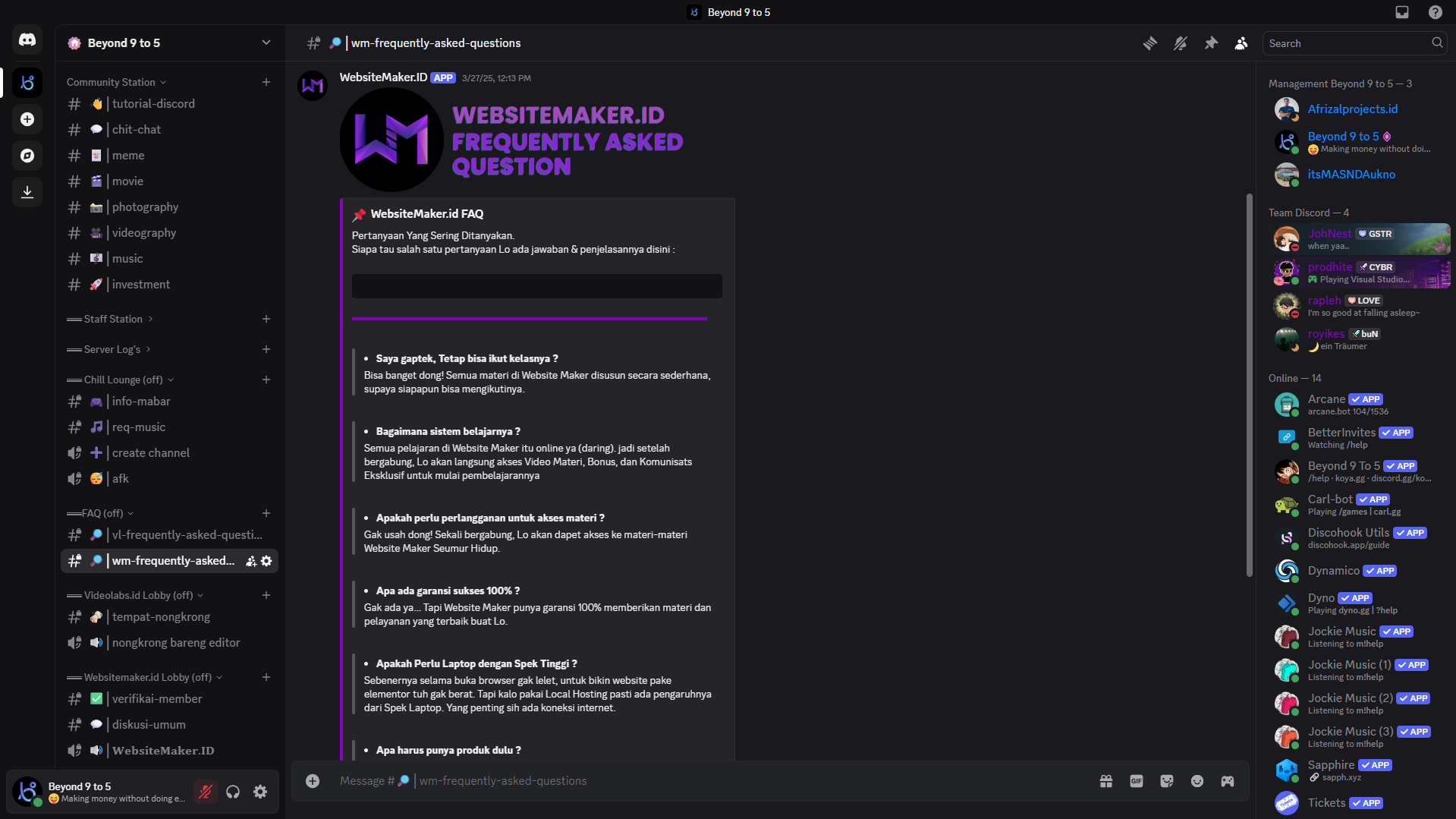Open Download Apps icon
This screenshot has height=819, width=1456.
[x=27, y=192]
